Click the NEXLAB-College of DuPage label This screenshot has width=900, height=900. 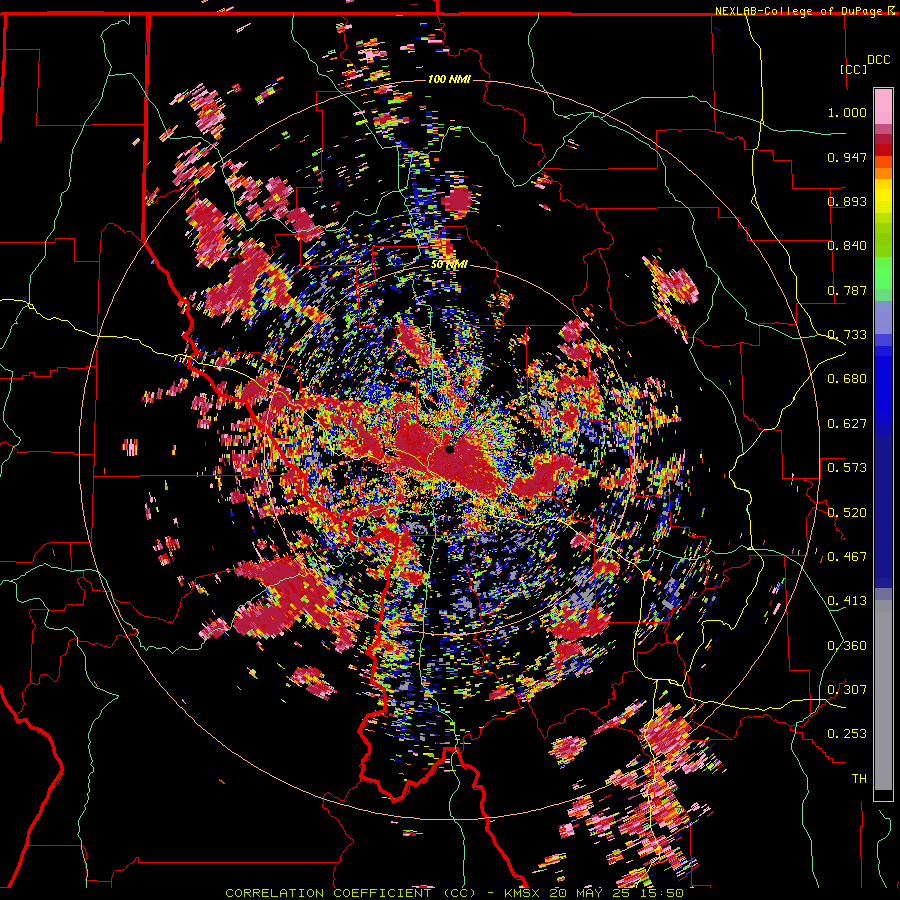pyautogui.click(x=800, y=11)
